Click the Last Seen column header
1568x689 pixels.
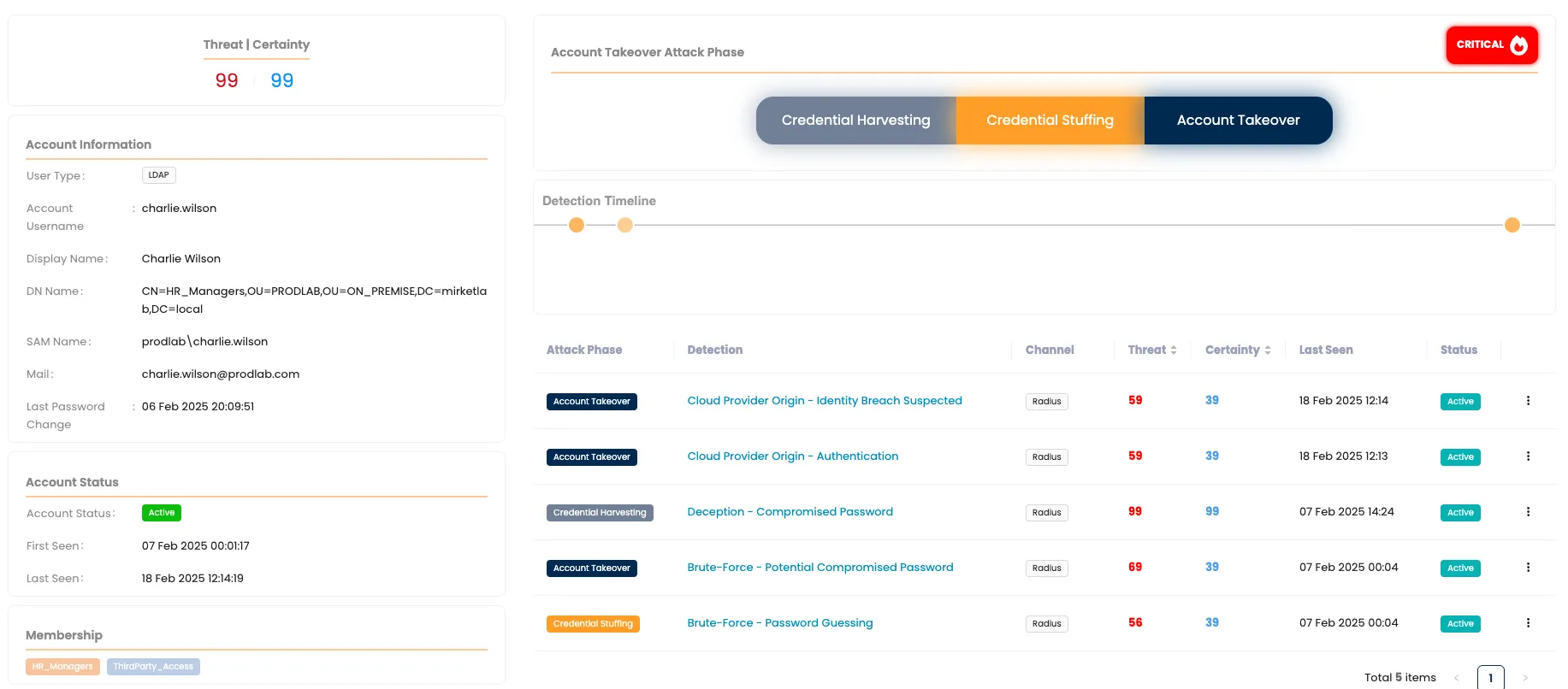pos(1326,350)
